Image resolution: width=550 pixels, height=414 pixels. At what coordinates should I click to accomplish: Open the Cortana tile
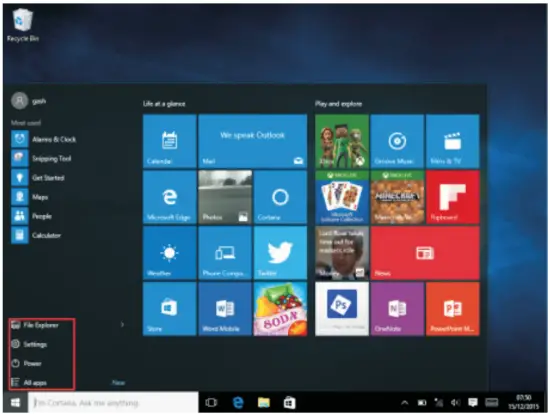(280, 197)
